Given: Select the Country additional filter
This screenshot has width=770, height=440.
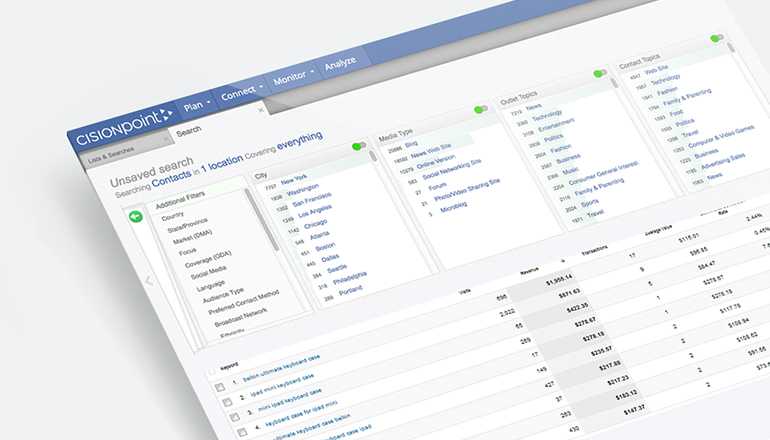Looking at the screenshot, I should (x=172, y=216).
